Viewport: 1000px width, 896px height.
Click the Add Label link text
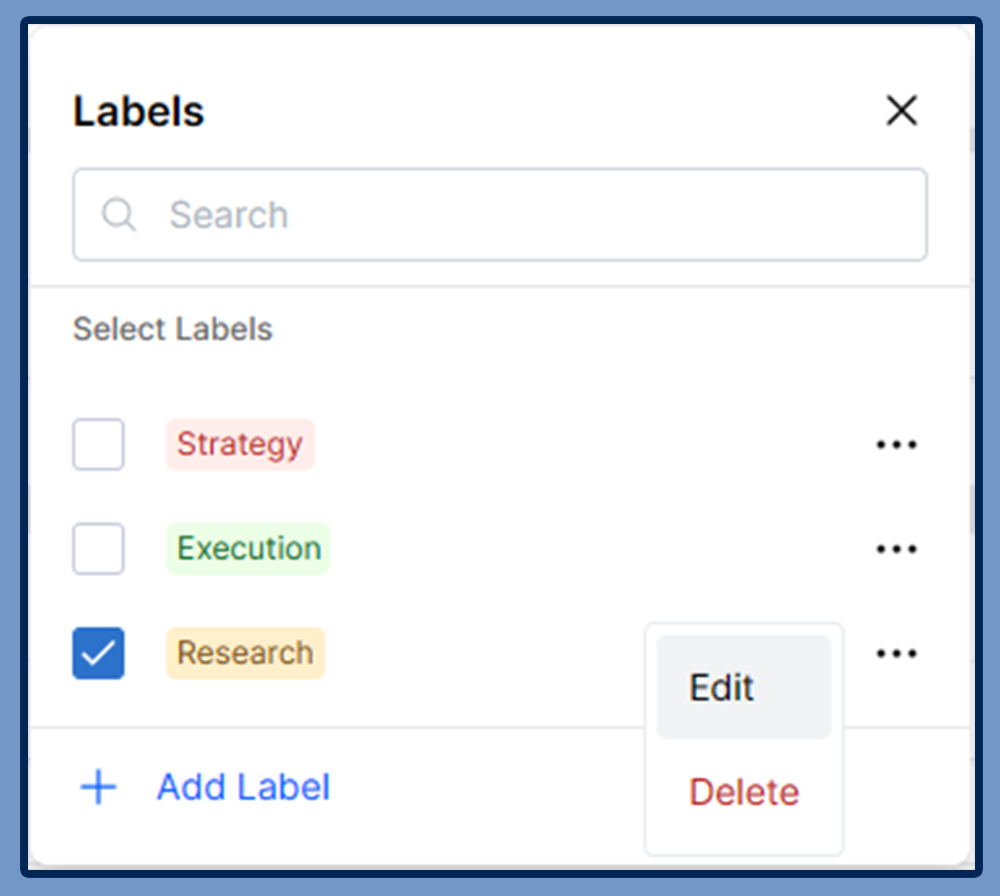coord(243,788)
